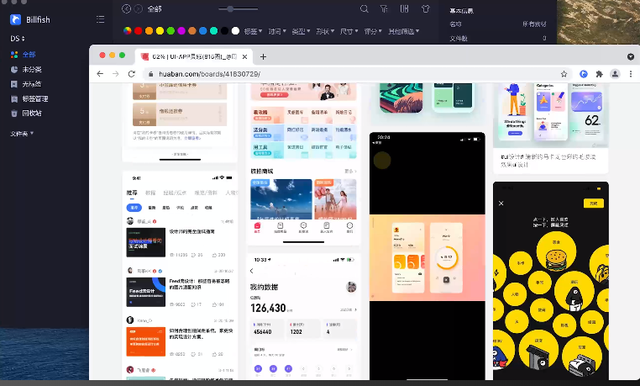Viewport: 640px width, 386px height.
Task: Open the 标签 filter dropdown
Action: pyautogui.click(x=253, y=31)
